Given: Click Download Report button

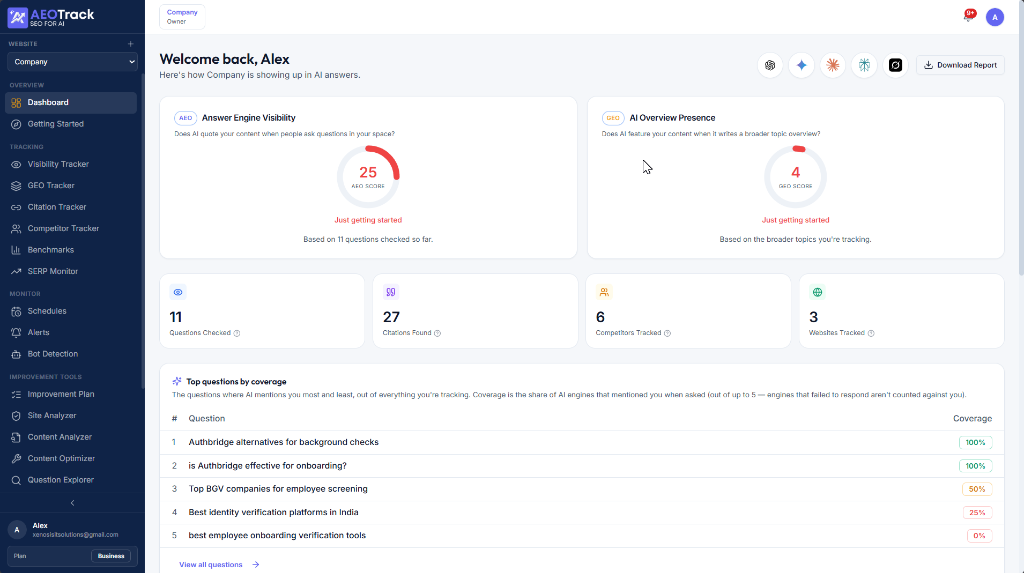Looking at the screenshot, I should click(x=960, y=65).
